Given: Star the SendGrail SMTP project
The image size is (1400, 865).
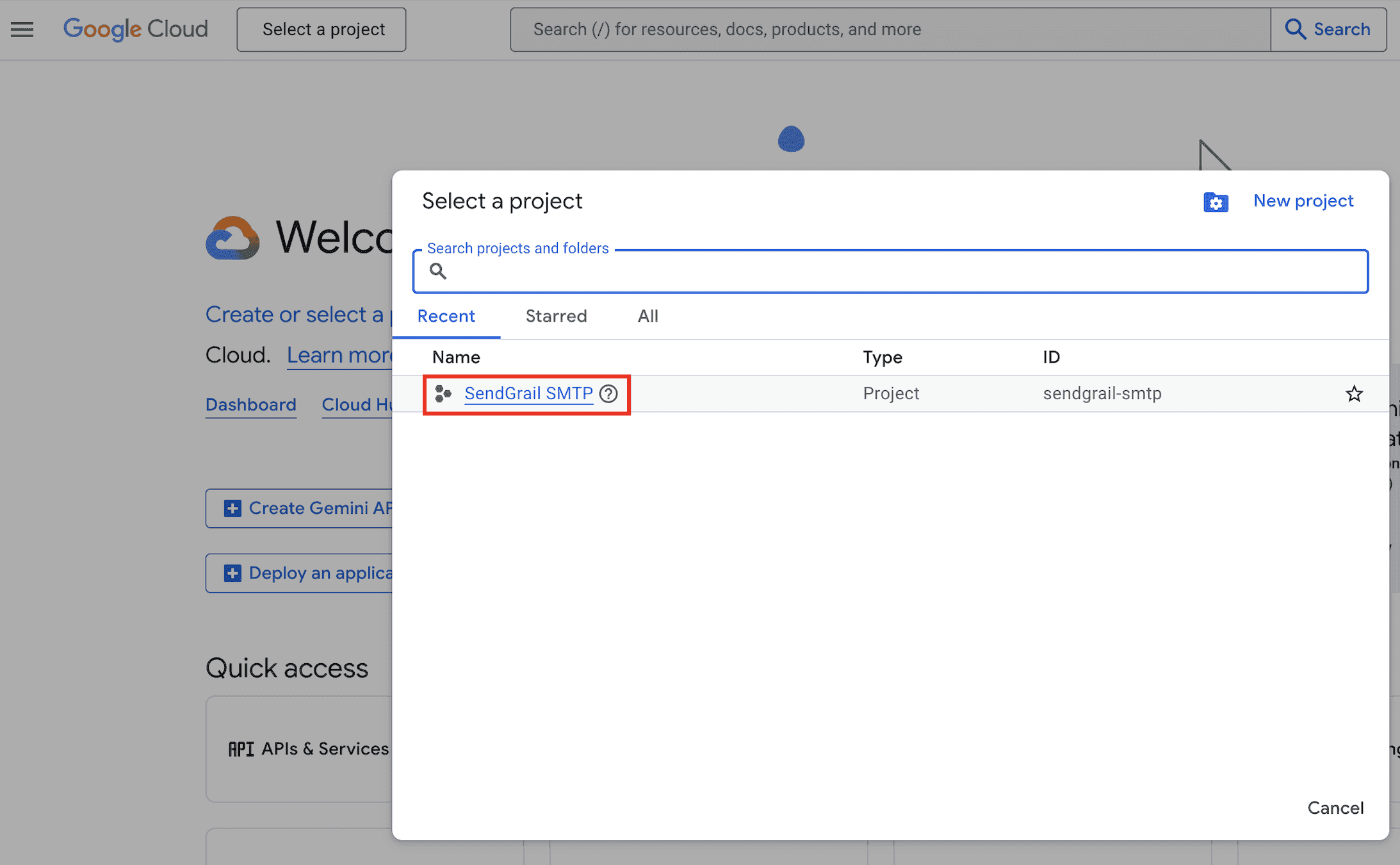Looking at the screenshot, I should coord(1354,393).
